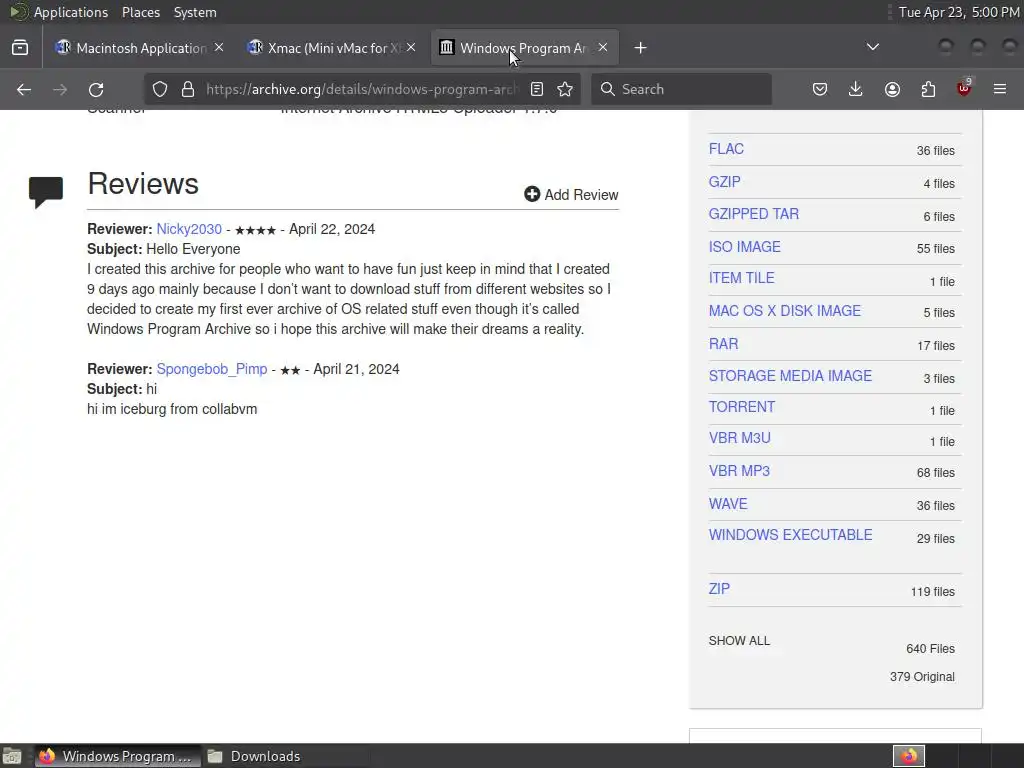Click SHOW ALL files link
This screenshot has height=768, width=1024.
[739, 641]
